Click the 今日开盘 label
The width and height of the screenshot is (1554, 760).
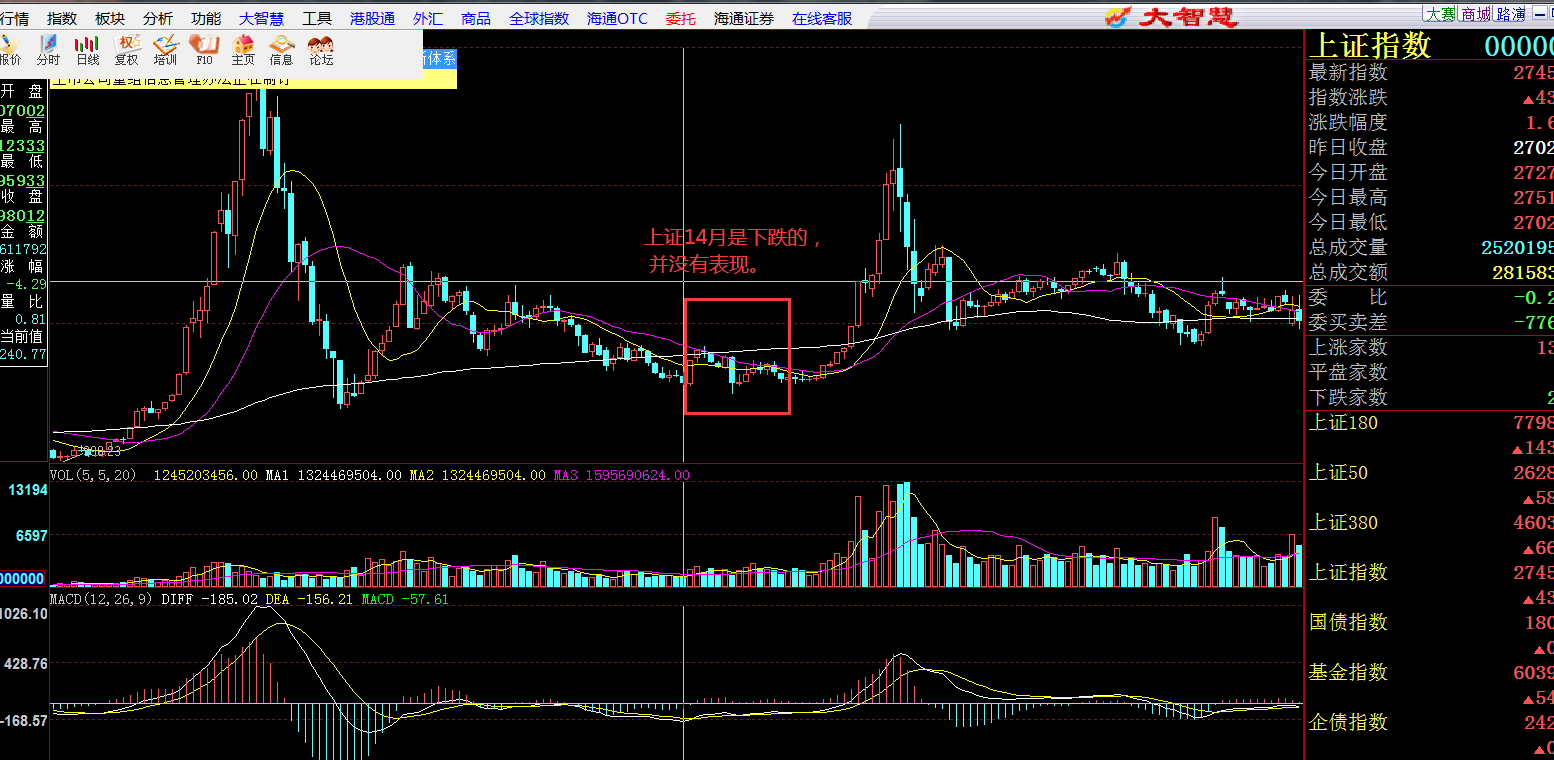(x=1348, y=172)
